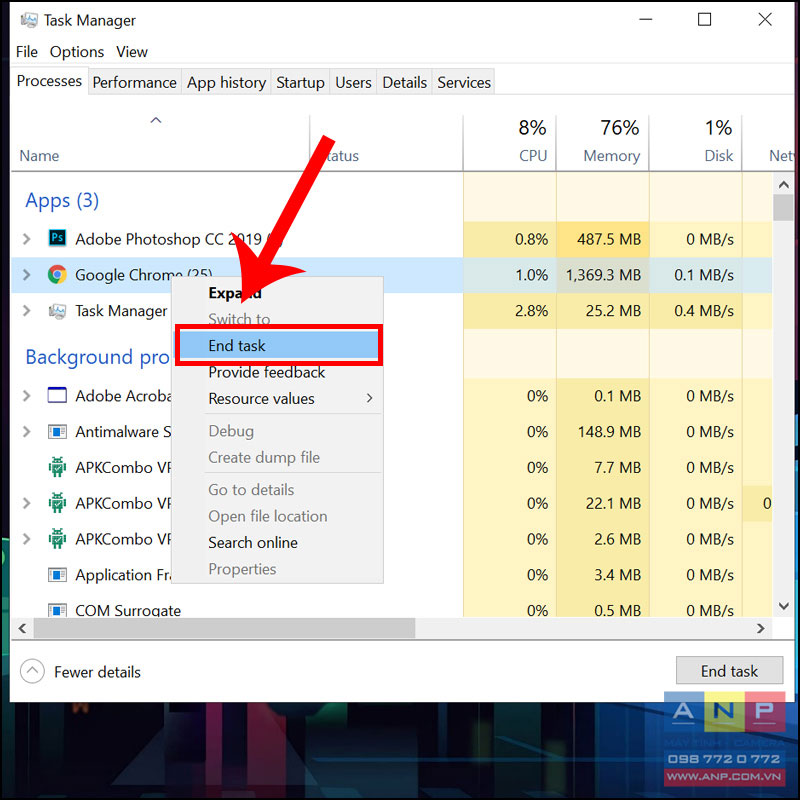800x800 pixels.
Task: Click the horizontal scrollbar thumb
Action: point(224,628)
